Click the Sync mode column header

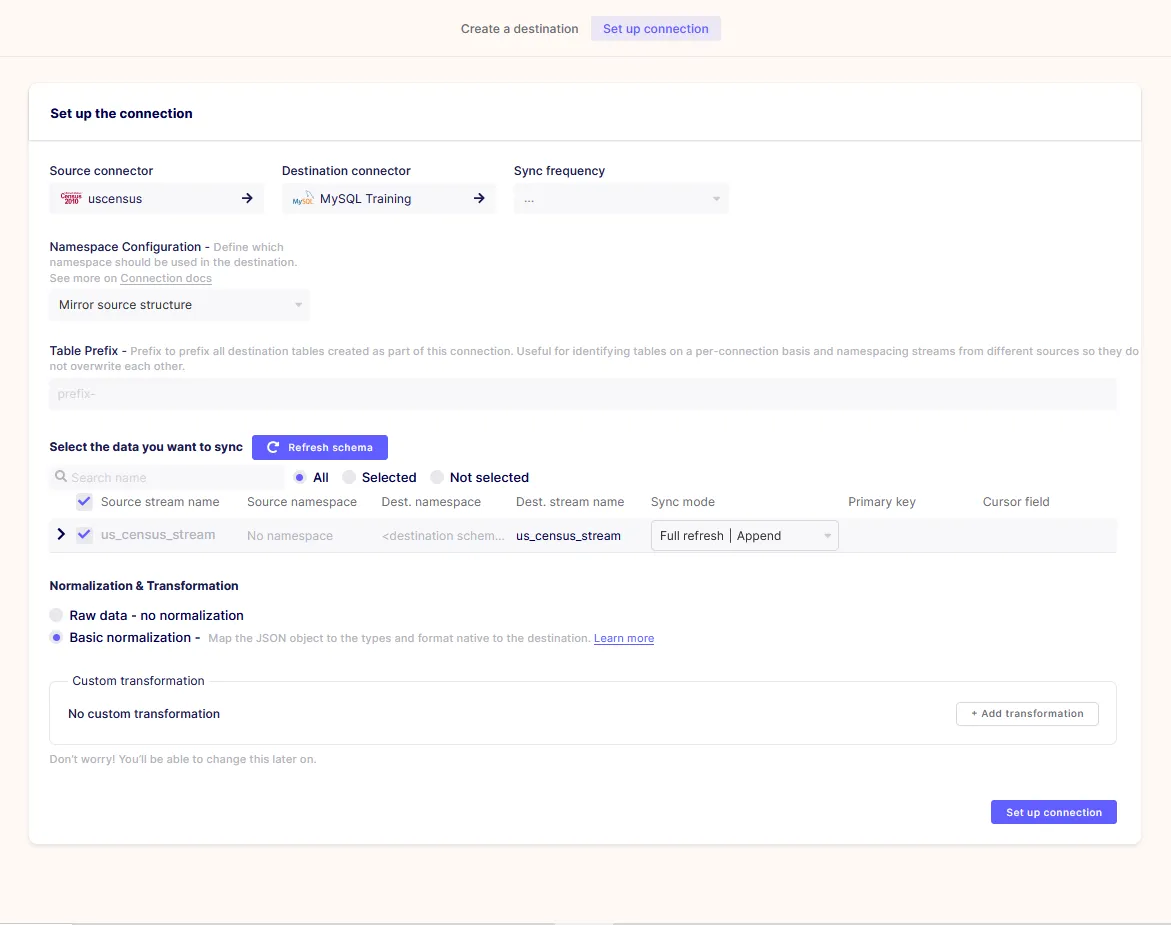[x=683, y=502]
